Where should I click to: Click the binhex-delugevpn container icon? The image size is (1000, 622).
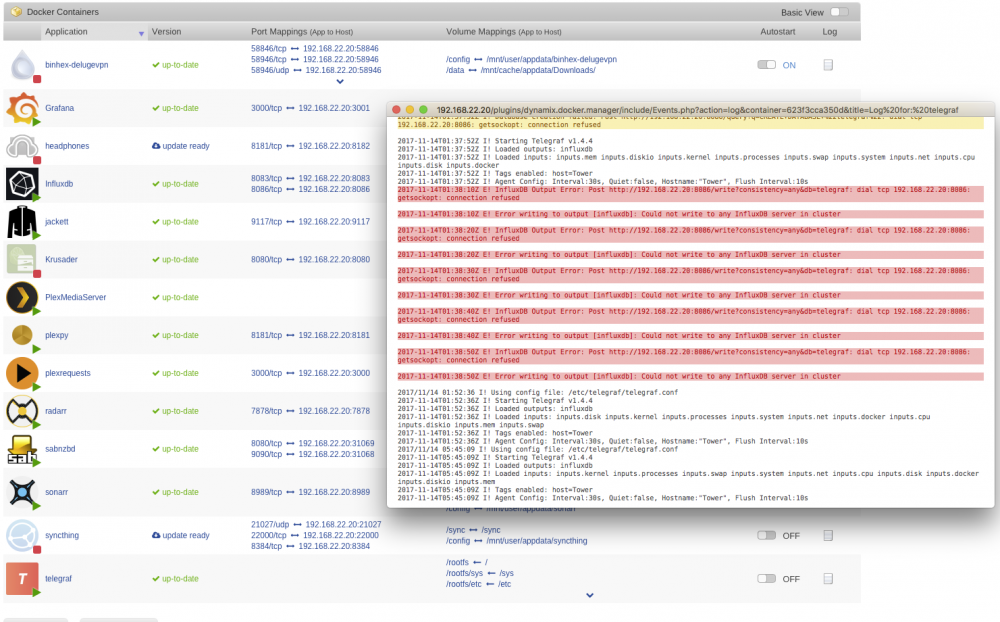coord(23,64)
